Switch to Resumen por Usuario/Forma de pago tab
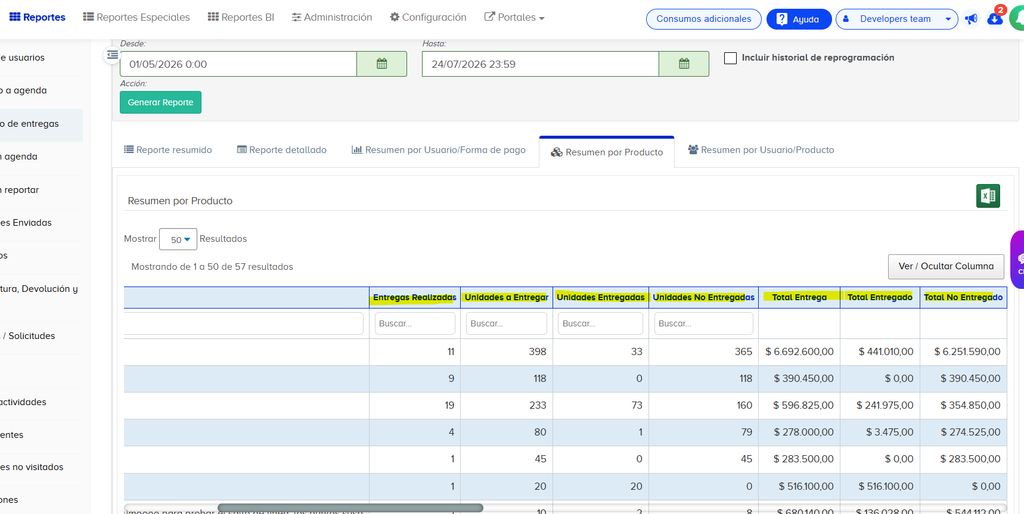This screenshot has height=514, width=1024. [x=438, y=150]
